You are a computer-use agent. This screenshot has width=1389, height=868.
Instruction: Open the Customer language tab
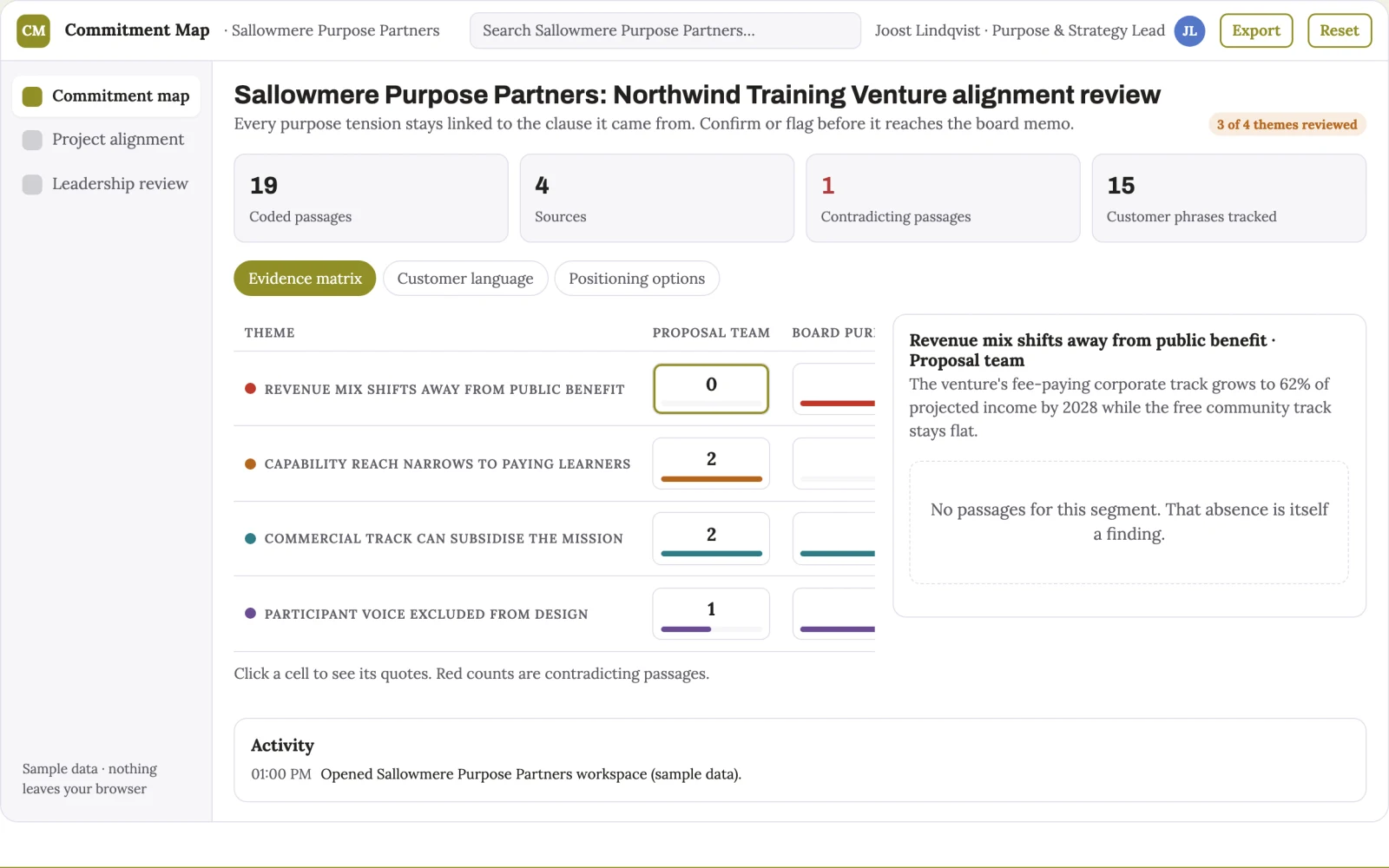[465, 279]
